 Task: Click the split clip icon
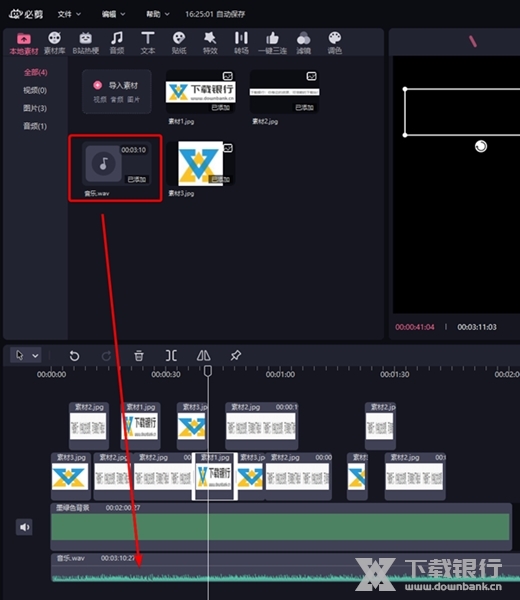[x=171, y=356]
